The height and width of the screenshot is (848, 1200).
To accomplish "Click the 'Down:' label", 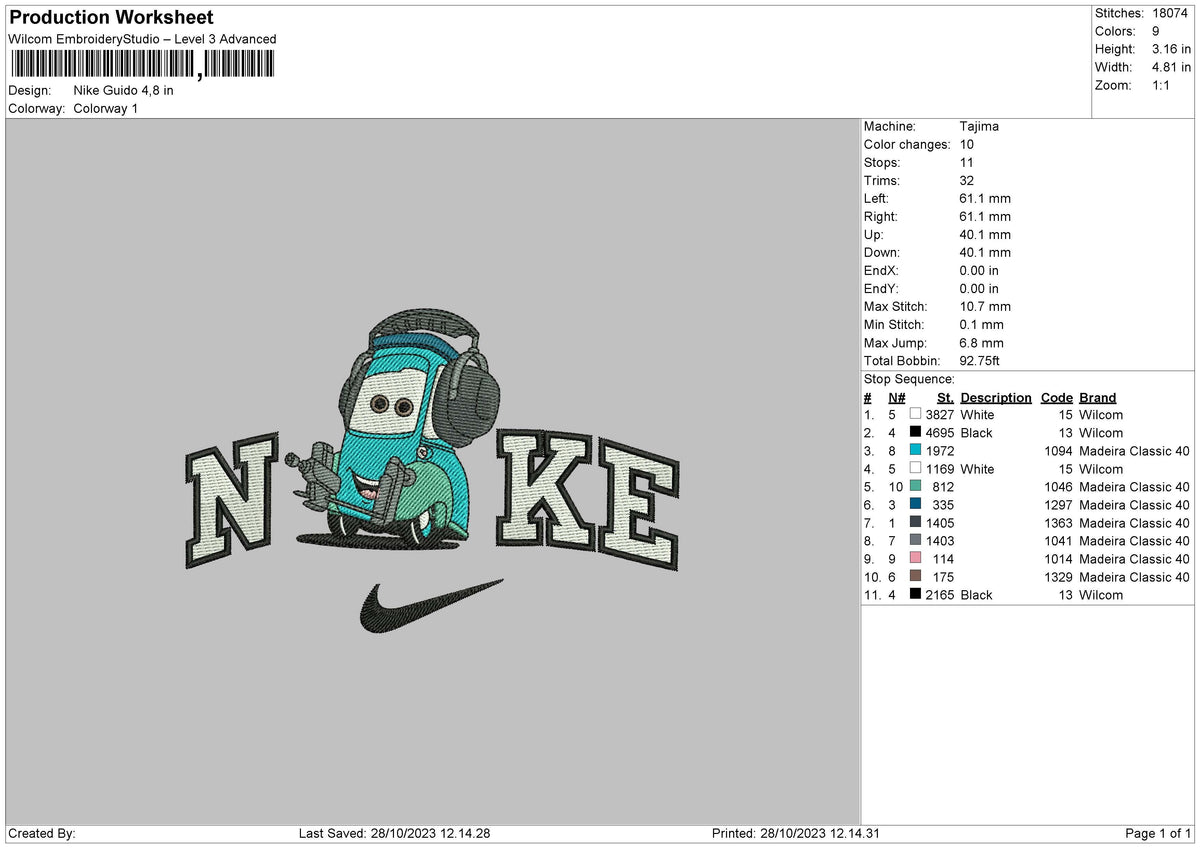I will [882, 252].
